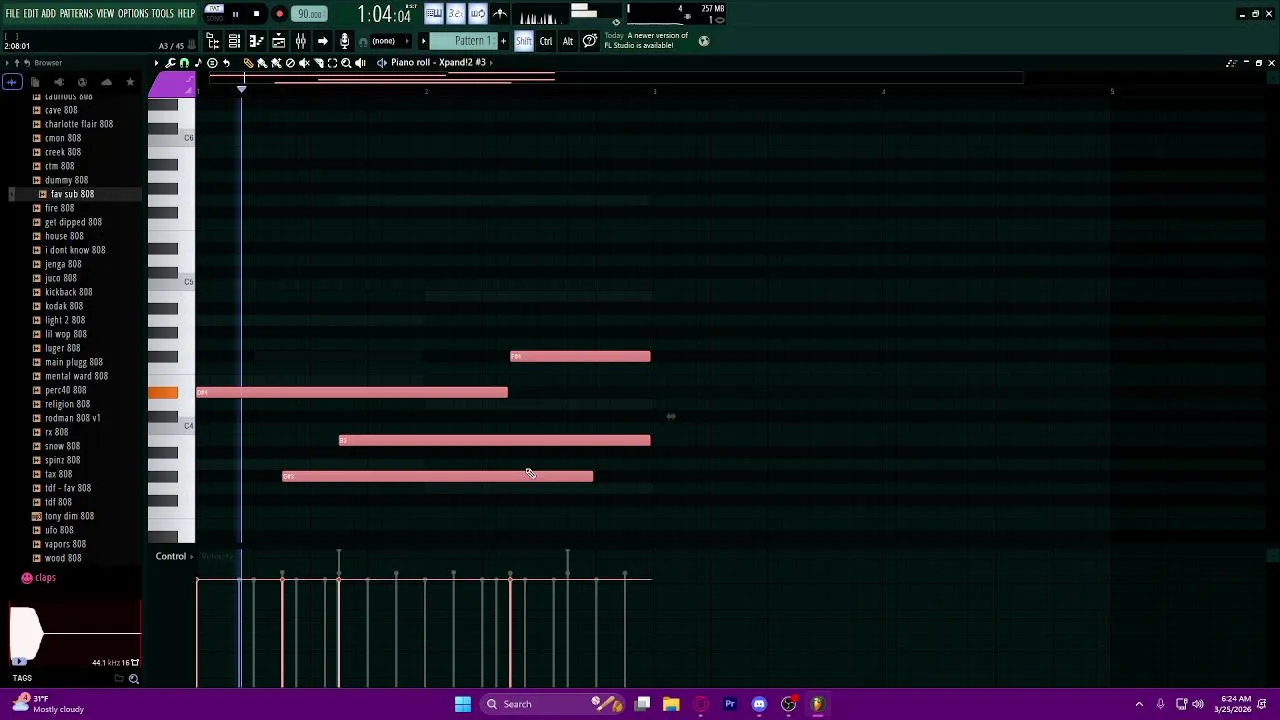Toggle the Alt key button
This screenshot has width=1280, height=720.
point(568,41)
